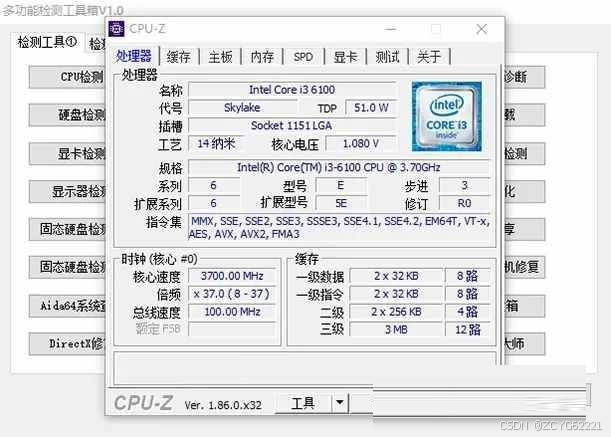Screen dimensions: 611x437
Task: Switch to the 缓存 tab
Action: pos(178,57)
